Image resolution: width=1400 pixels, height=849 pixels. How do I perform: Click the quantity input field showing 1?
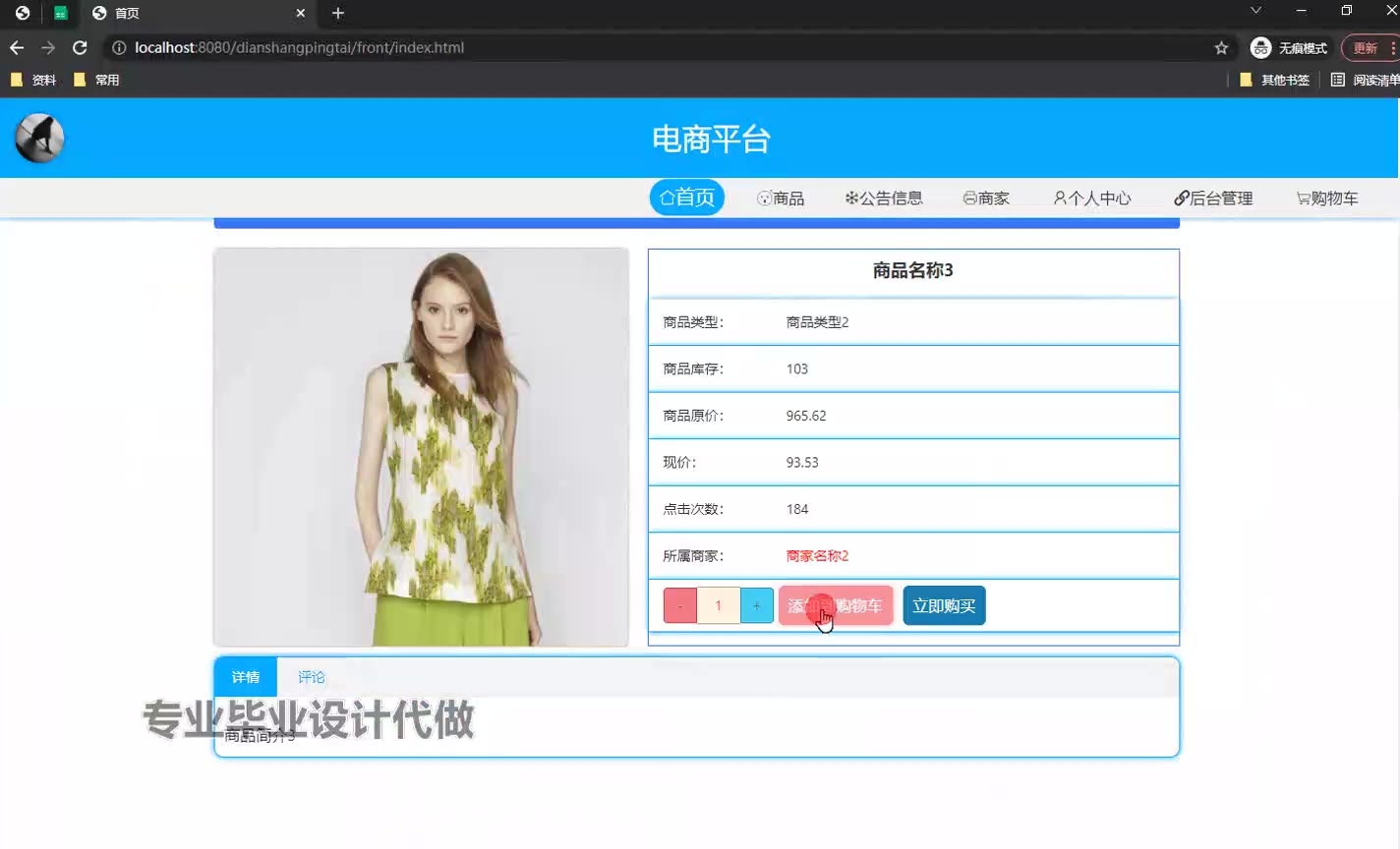719,605
